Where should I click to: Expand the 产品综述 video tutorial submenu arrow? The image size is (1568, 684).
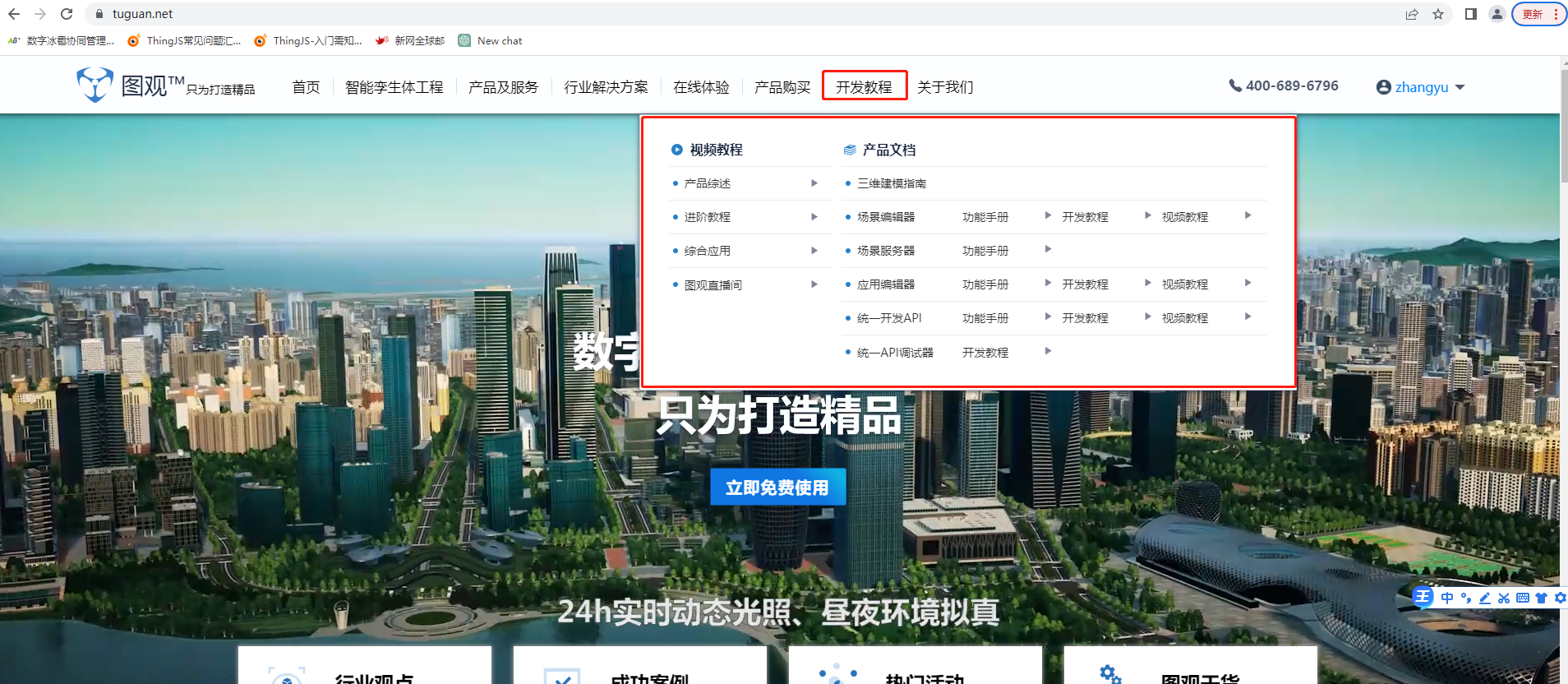pyautogui.click(x=814, y=183)
